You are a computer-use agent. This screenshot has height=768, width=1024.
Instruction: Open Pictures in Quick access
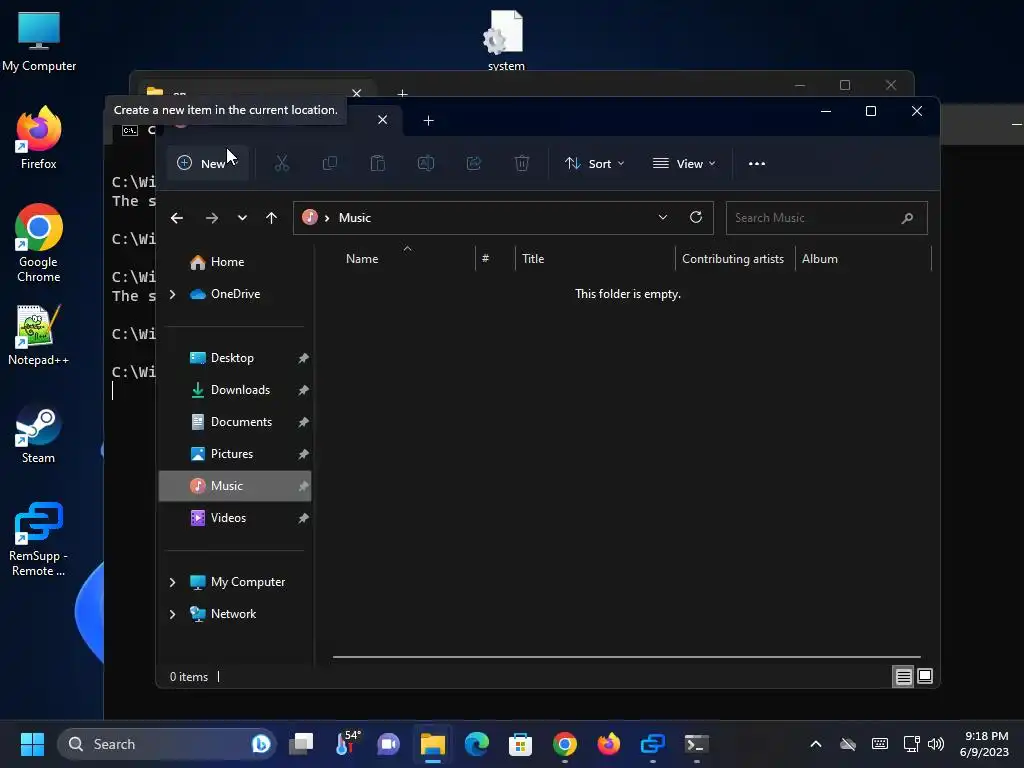[231, 454]
